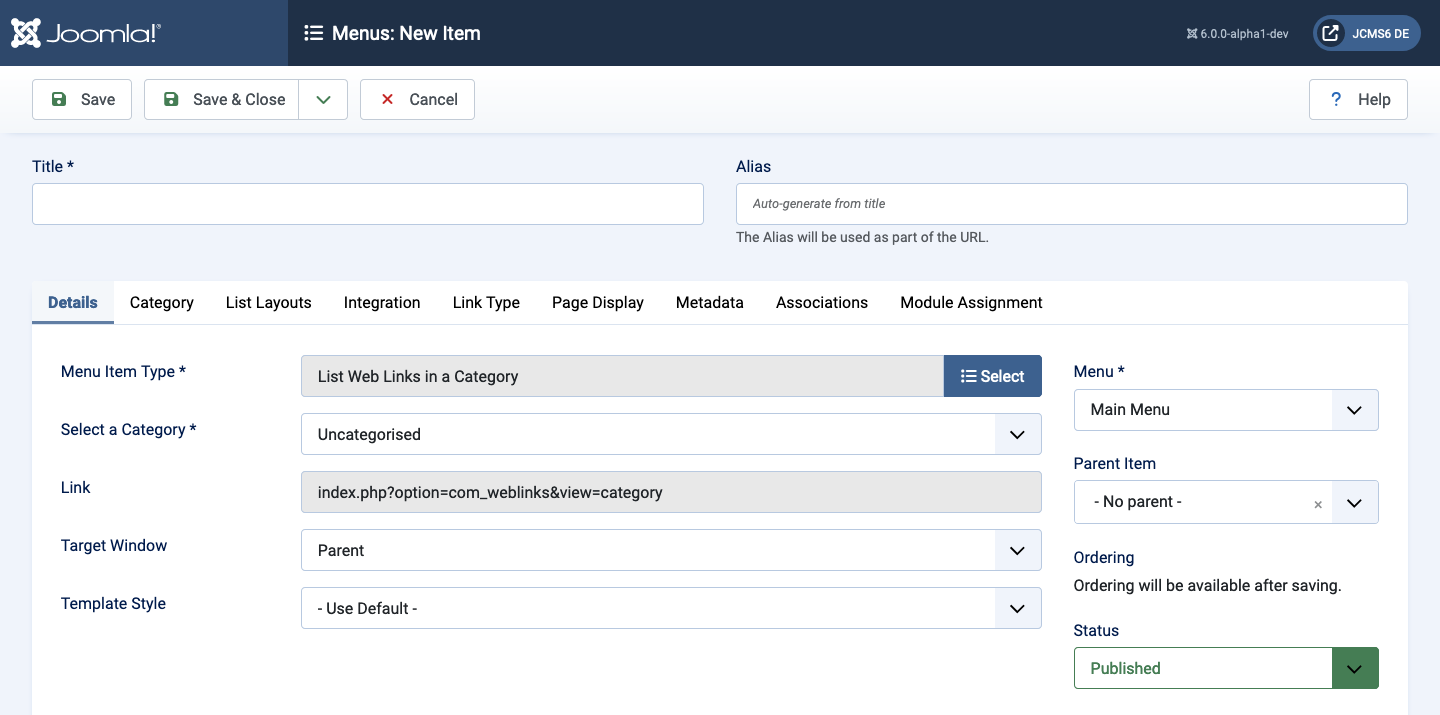Click the 'Status' label
Screen dimensions: 1440x715
pos(1096,630)
